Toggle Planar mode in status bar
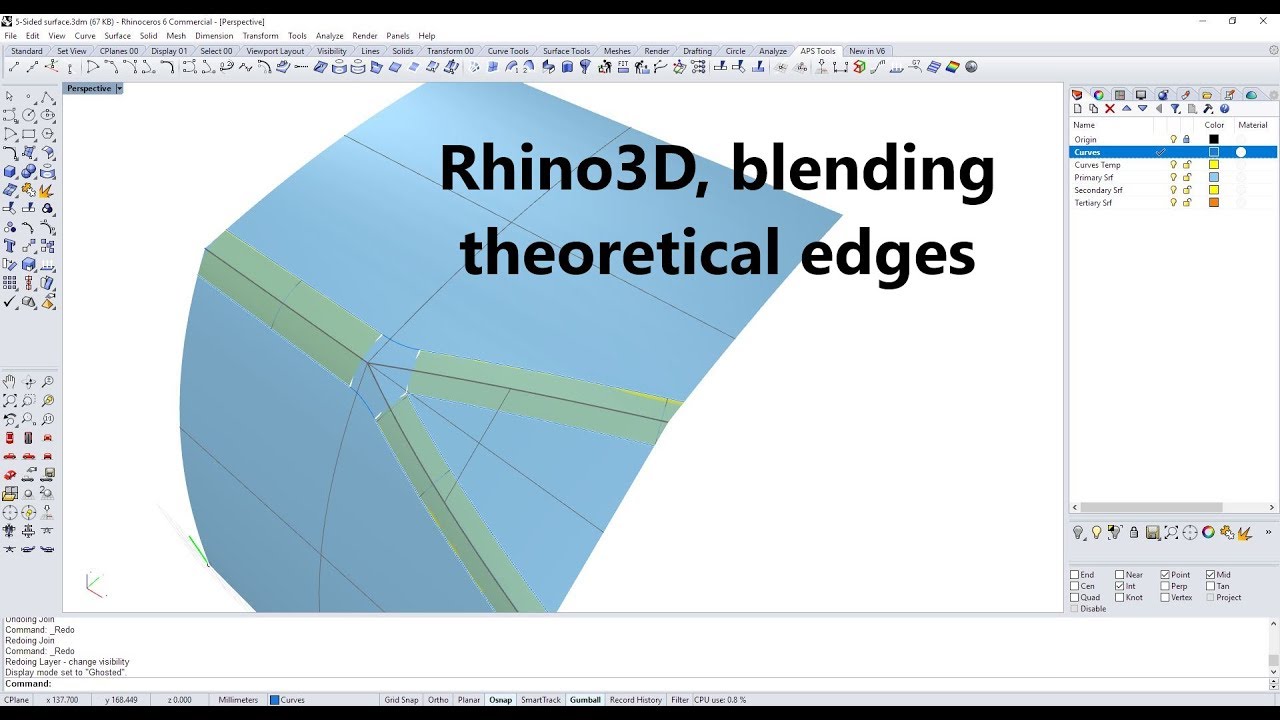This screenshot has width=1280, height=720. click(468, 700)
